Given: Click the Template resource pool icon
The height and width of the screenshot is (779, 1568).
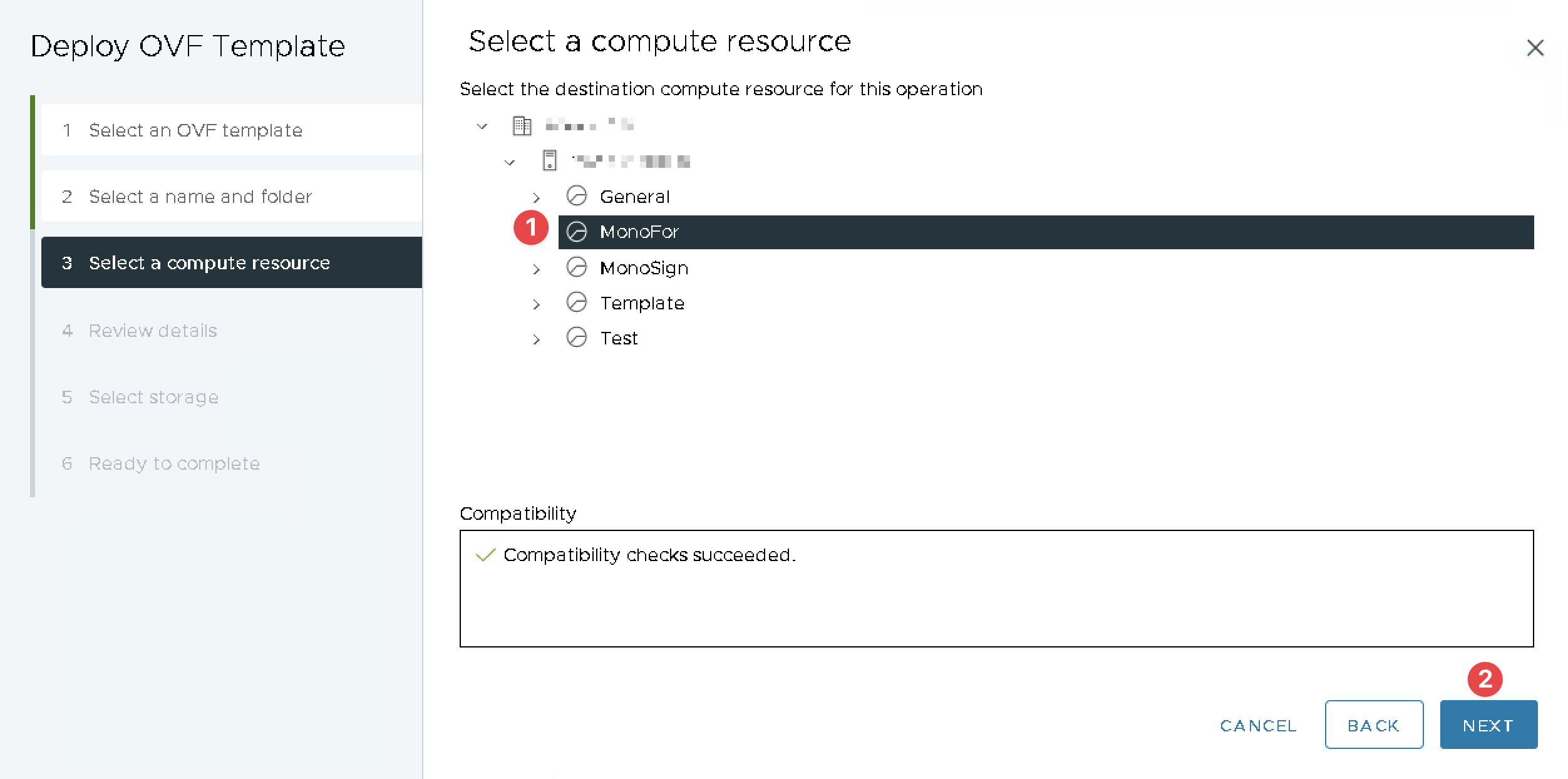Looking at the screenshot, I should (x=577, y=302).
